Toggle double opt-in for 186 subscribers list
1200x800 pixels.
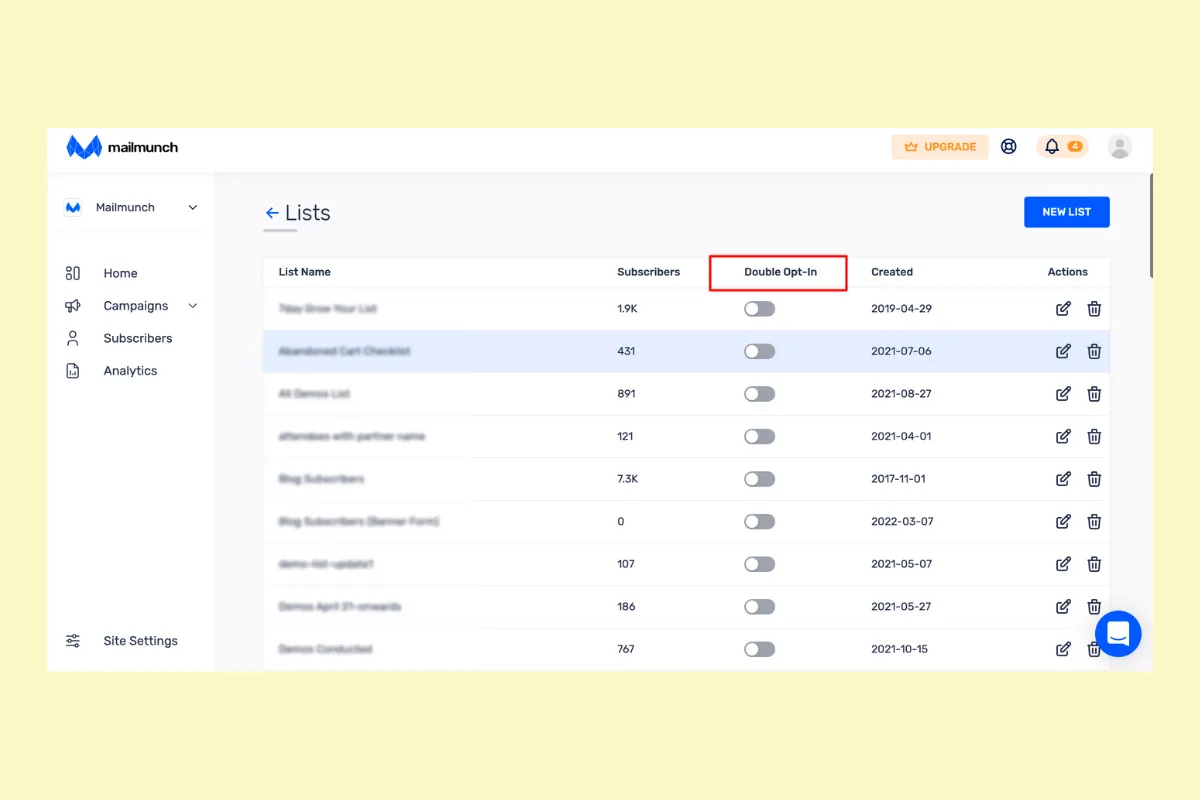tap(759, 606)
